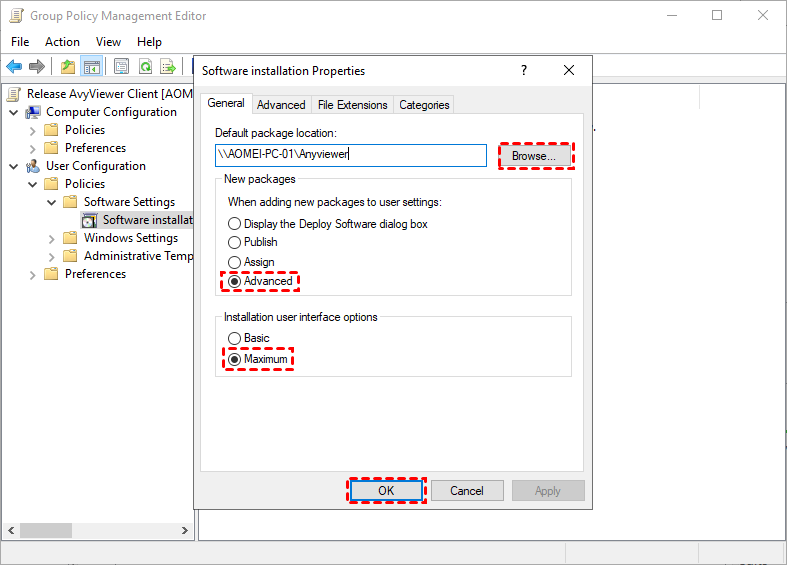787x565 pixels.
Task: Open the Action menu
Action: point(62,42)
